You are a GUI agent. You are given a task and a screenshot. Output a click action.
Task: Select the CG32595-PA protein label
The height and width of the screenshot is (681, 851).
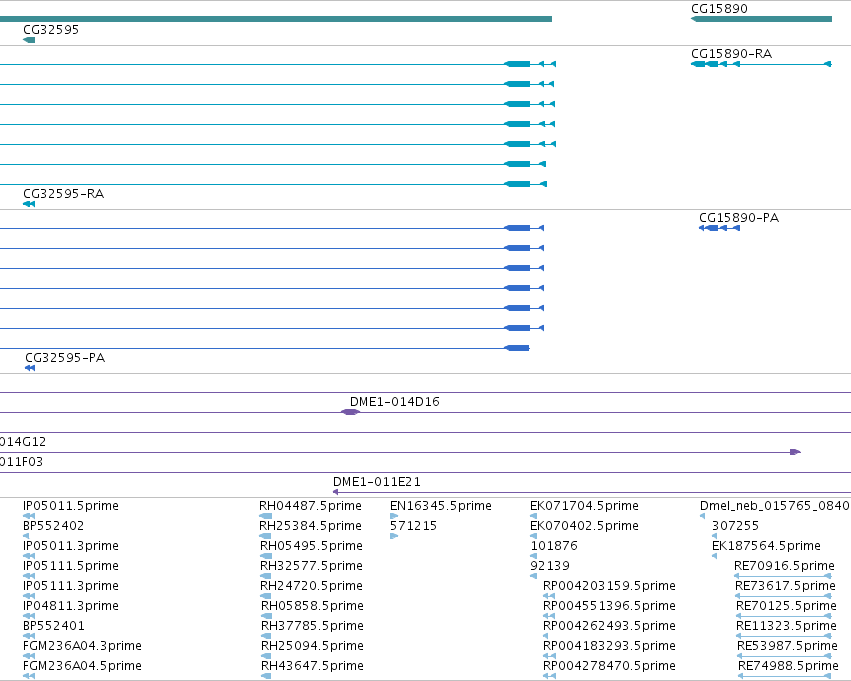[65, 358]
